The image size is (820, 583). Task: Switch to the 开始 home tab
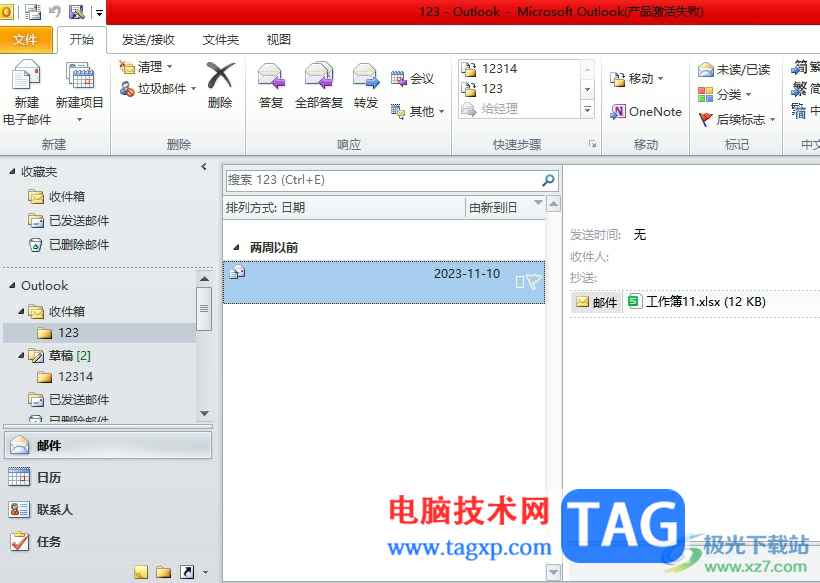pyautogui.click(x=82, y=39)
